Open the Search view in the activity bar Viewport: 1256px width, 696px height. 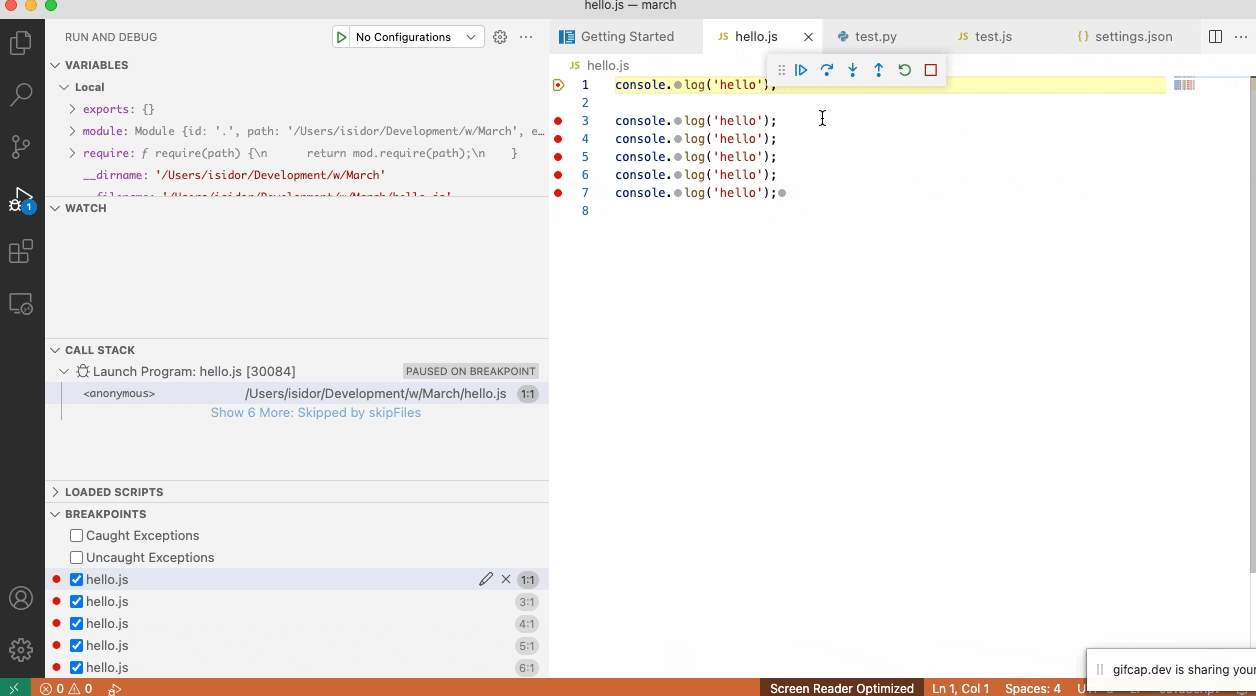pos(22,95)
